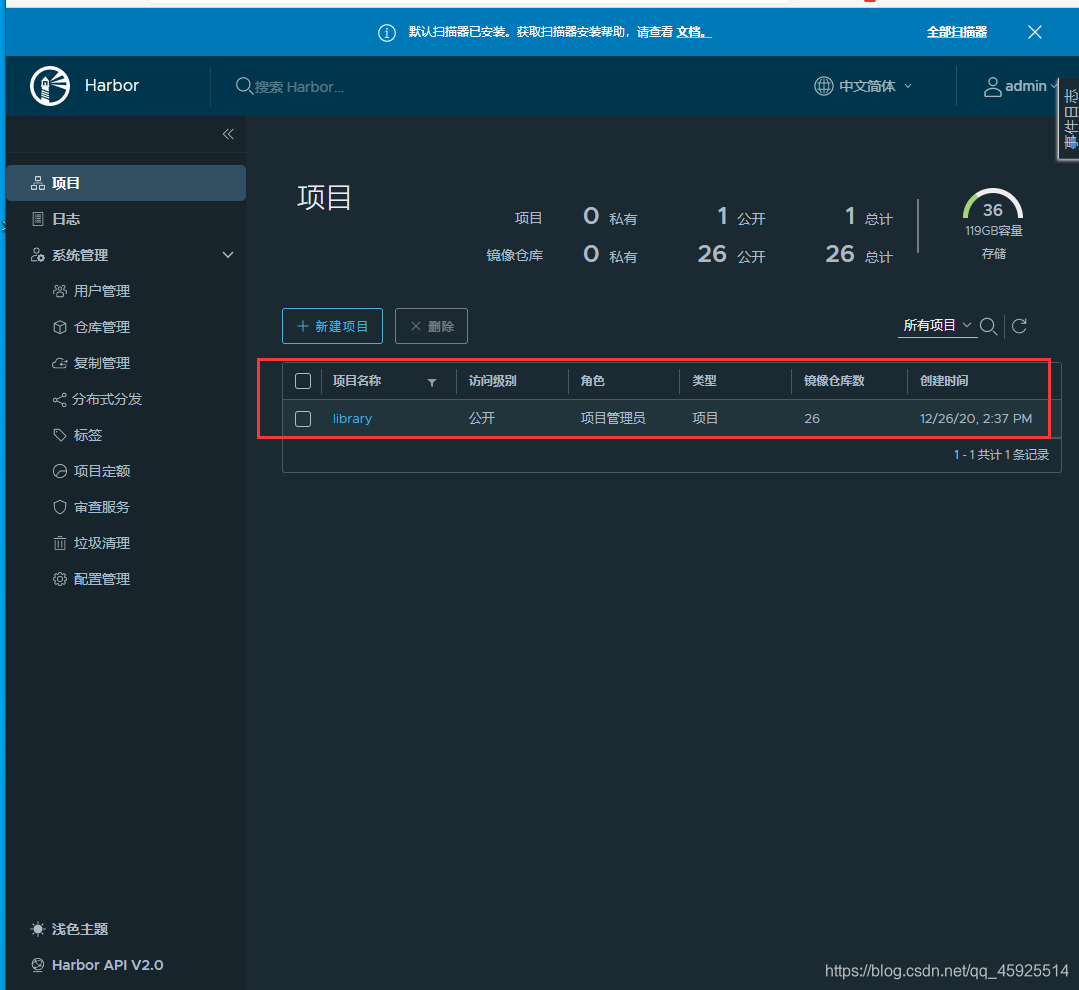Open 垃圾清理 in sidebar
The image size is (1079, 990).
pyautogui.click(x=101, y=543)
